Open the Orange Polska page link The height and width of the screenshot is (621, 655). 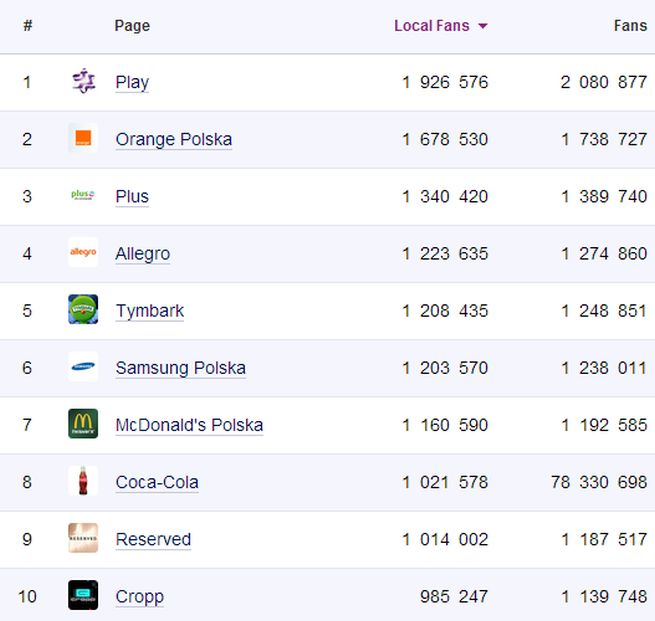(x=173, y=139)
